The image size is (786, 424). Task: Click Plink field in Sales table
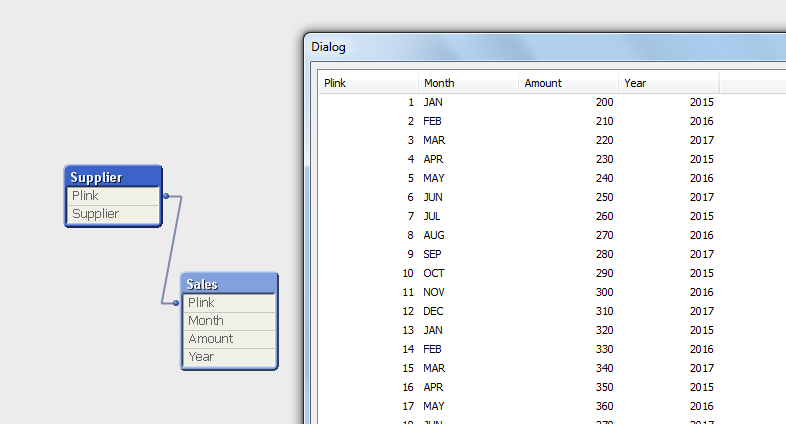pos(229,303)
